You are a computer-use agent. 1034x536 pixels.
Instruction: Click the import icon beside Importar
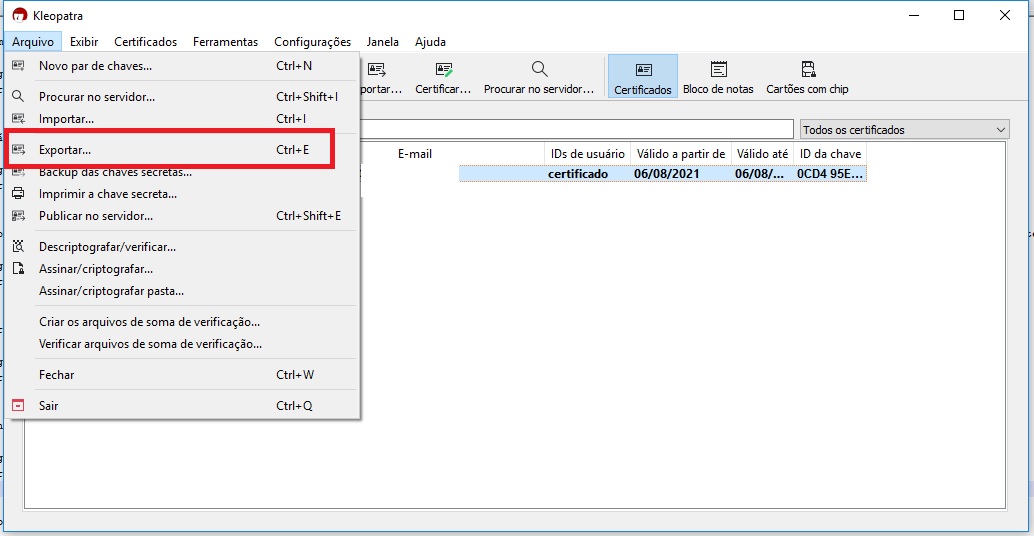(18, 119)
